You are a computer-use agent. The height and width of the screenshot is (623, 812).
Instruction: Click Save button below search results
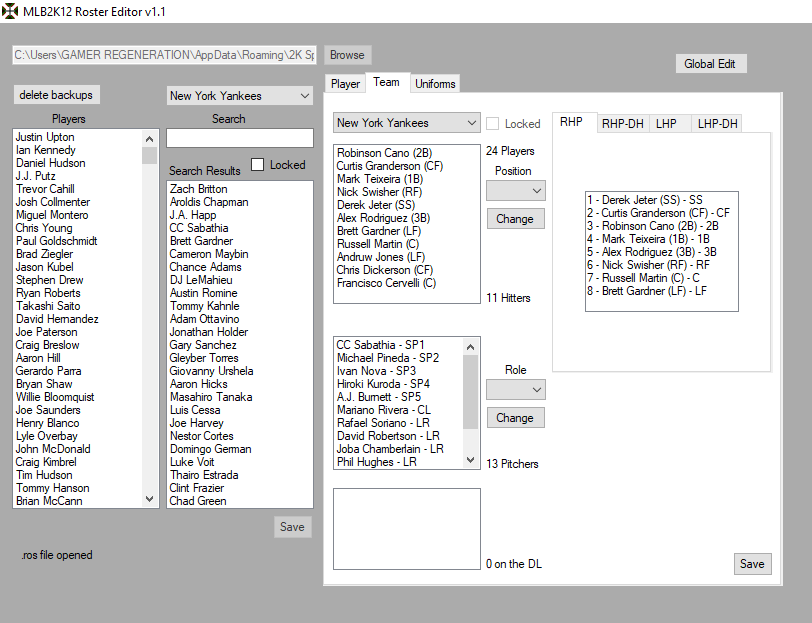pyautogui.click(x=293, y=527)
